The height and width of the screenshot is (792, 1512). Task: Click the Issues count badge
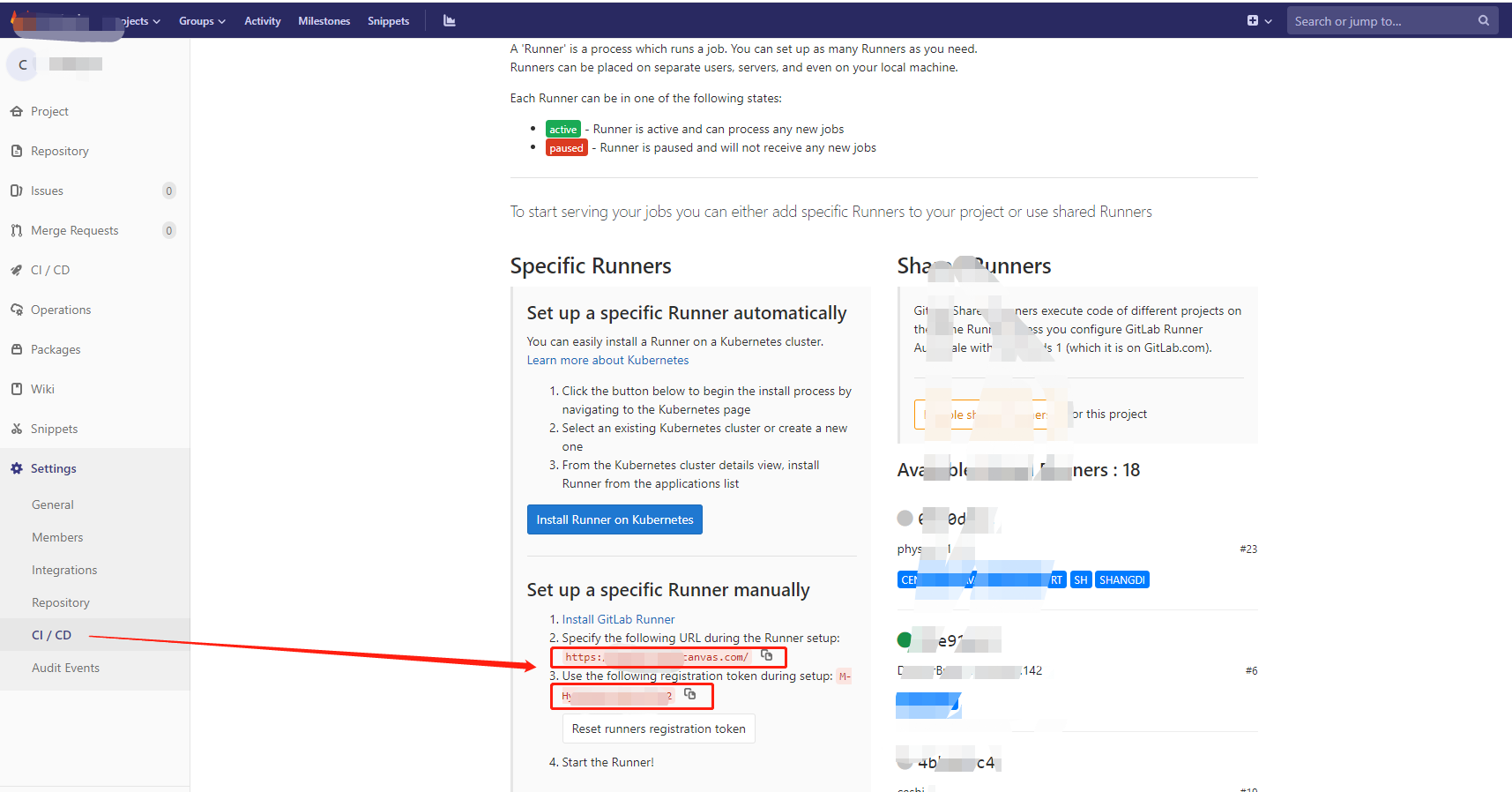point(169,191)
